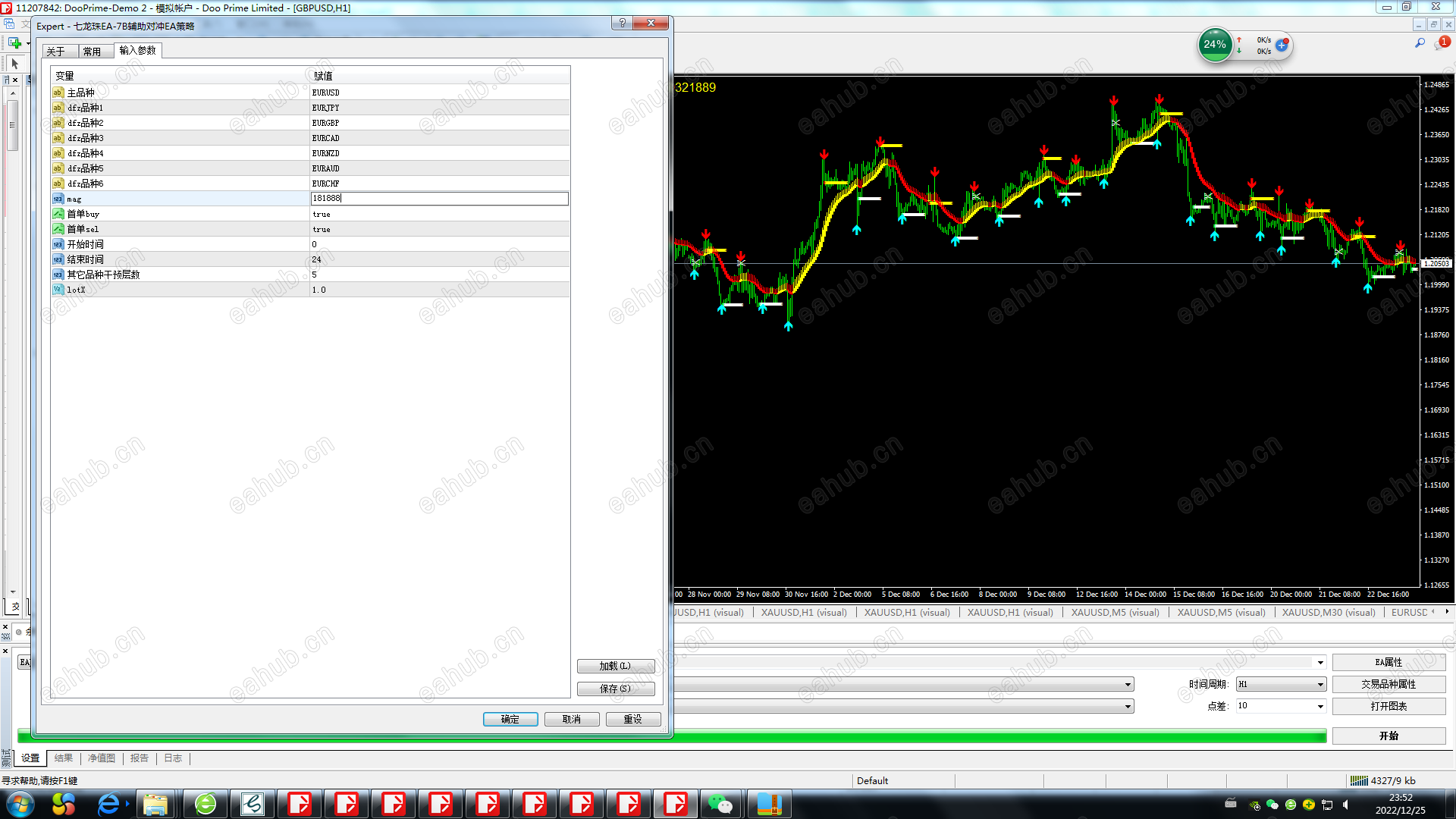Open the 报告 tab in tester
1456x819 pixels.
[x=139, y=758]
